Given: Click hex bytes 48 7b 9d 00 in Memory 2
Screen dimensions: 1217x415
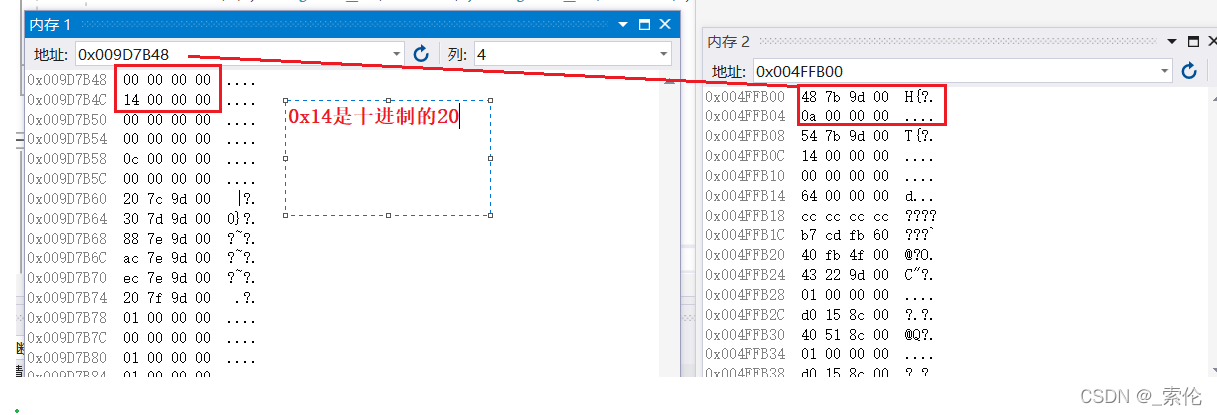Looking at the screenshot, I should 845,97.
